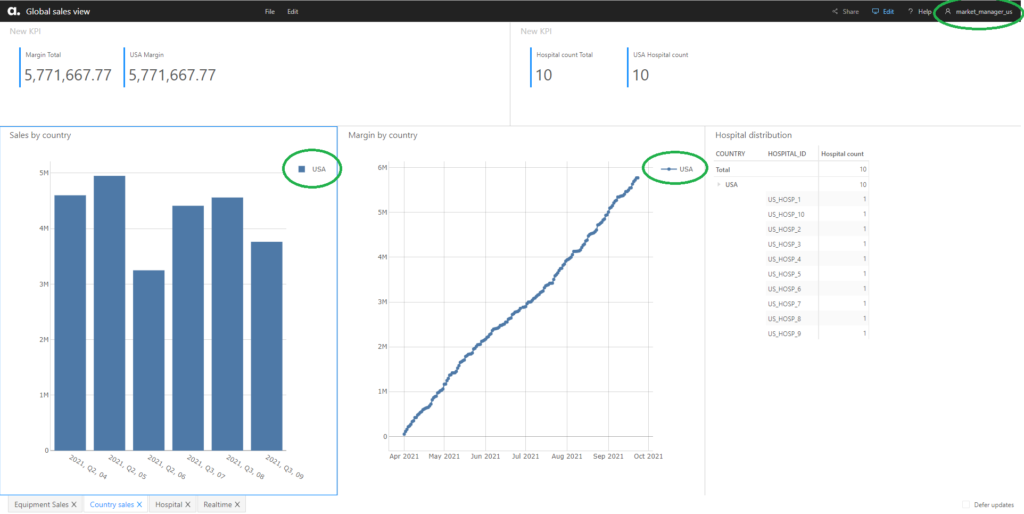Click the Hospital count column header

coord(842,154)
